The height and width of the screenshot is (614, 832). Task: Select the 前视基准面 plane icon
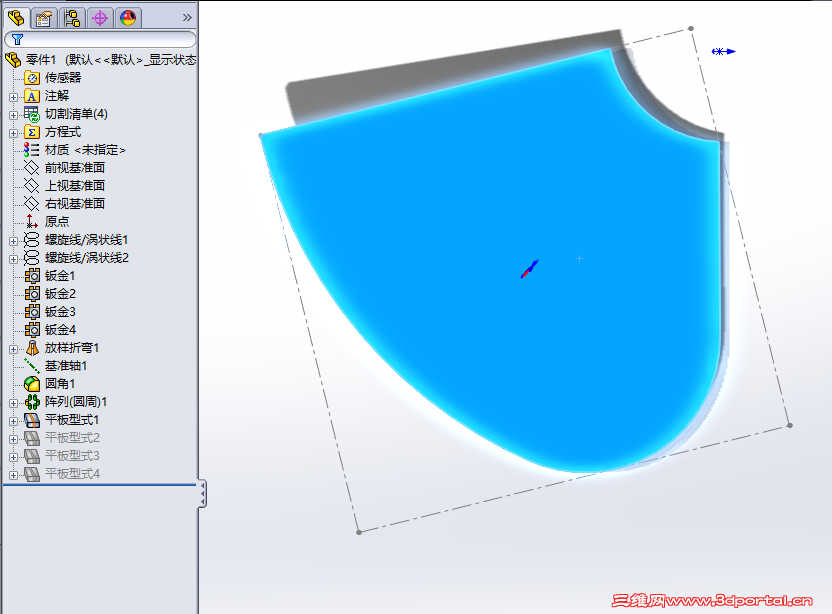tap(32, 168)
